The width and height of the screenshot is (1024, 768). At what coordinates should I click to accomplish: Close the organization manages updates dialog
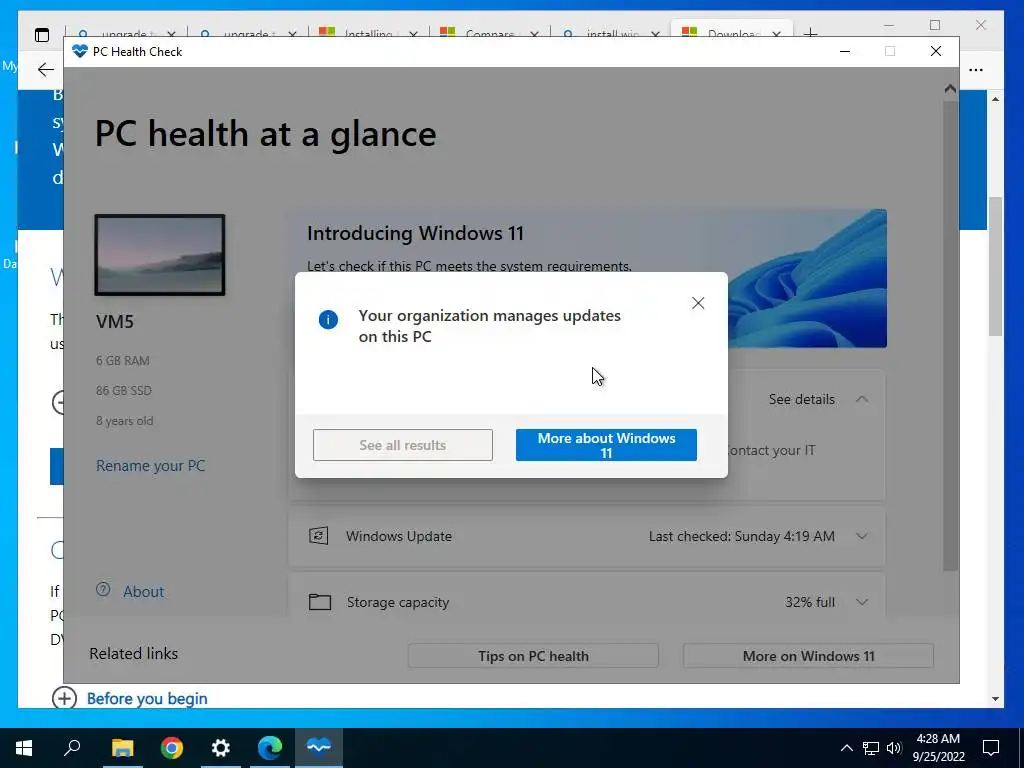coord(698,303)
